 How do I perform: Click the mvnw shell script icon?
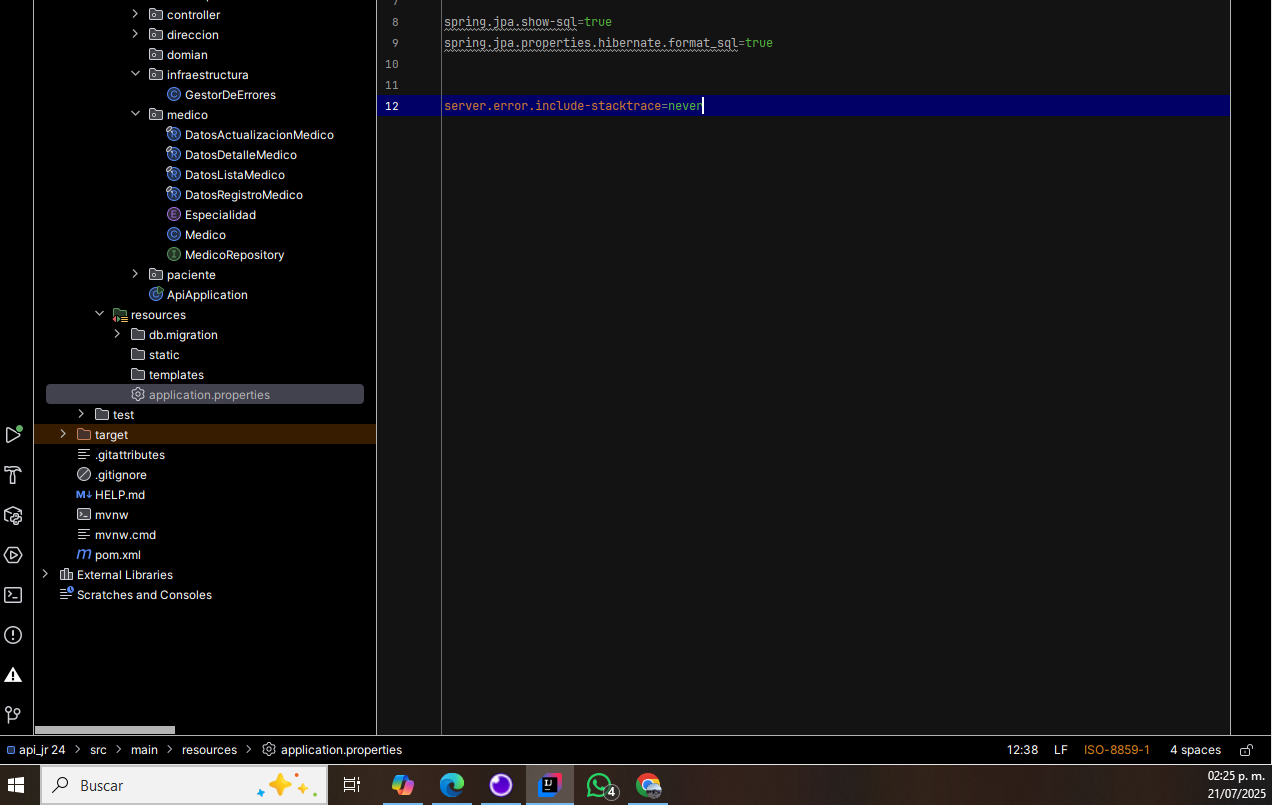(84, 515)
